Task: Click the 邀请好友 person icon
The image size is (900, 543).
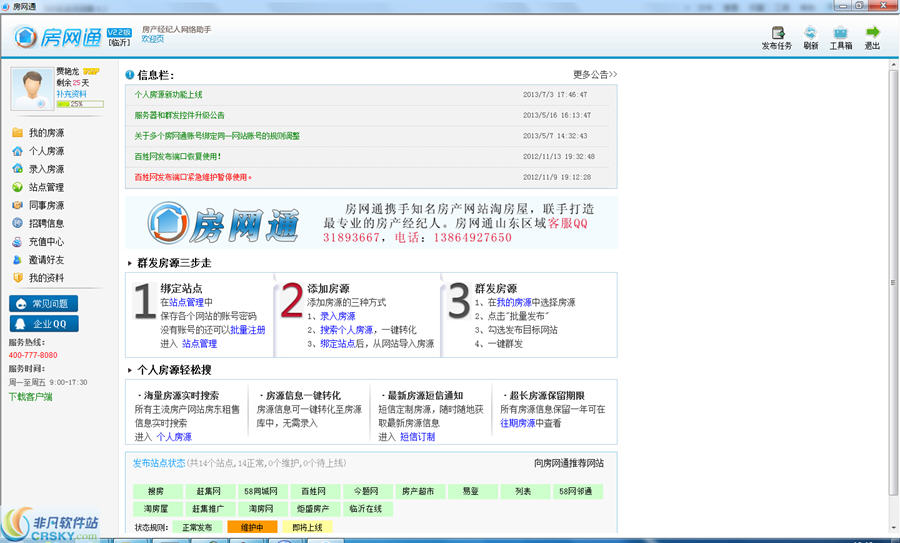Action: (x=17, y=259)
